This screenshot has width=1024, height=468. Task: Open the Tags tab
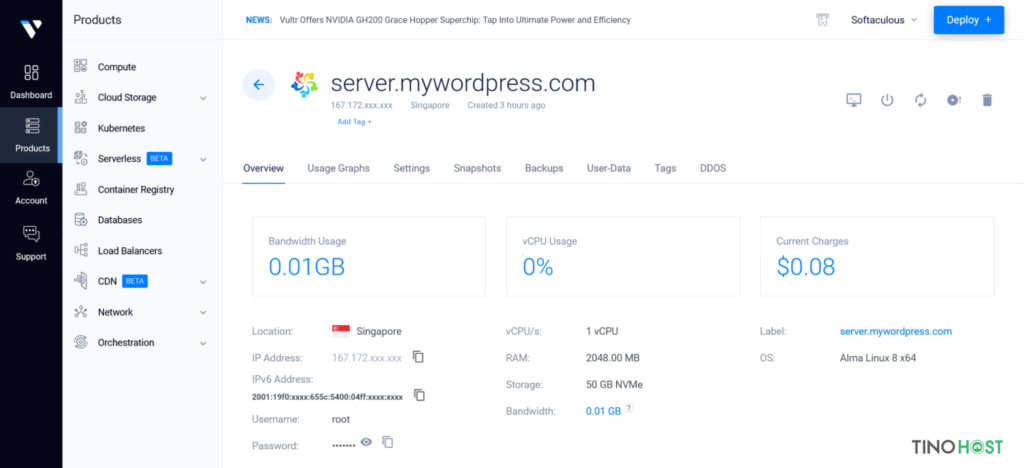(665, 168)
